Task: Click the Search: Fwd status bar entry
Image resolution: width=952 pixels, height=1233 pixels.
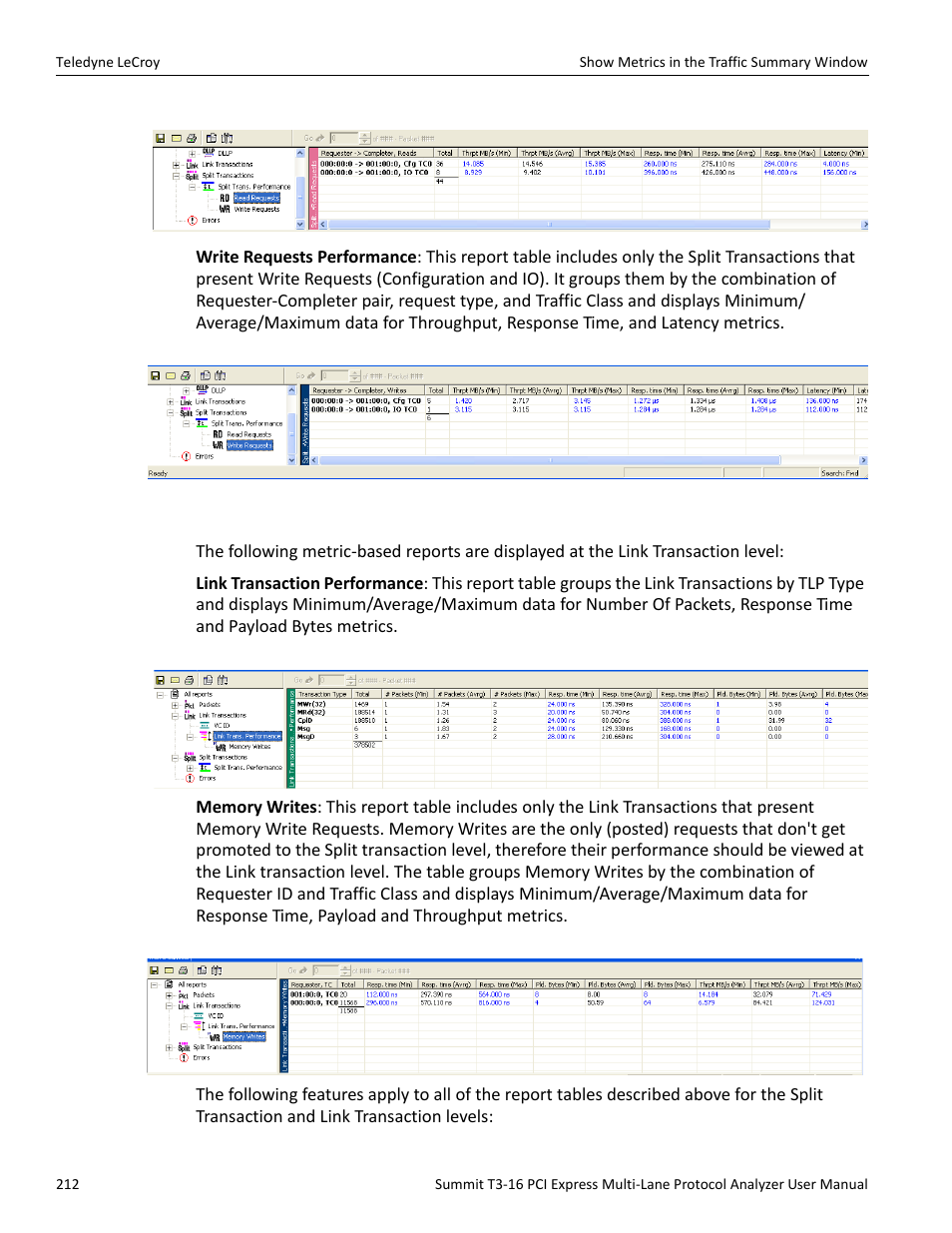Action: [x=840, y=473]
